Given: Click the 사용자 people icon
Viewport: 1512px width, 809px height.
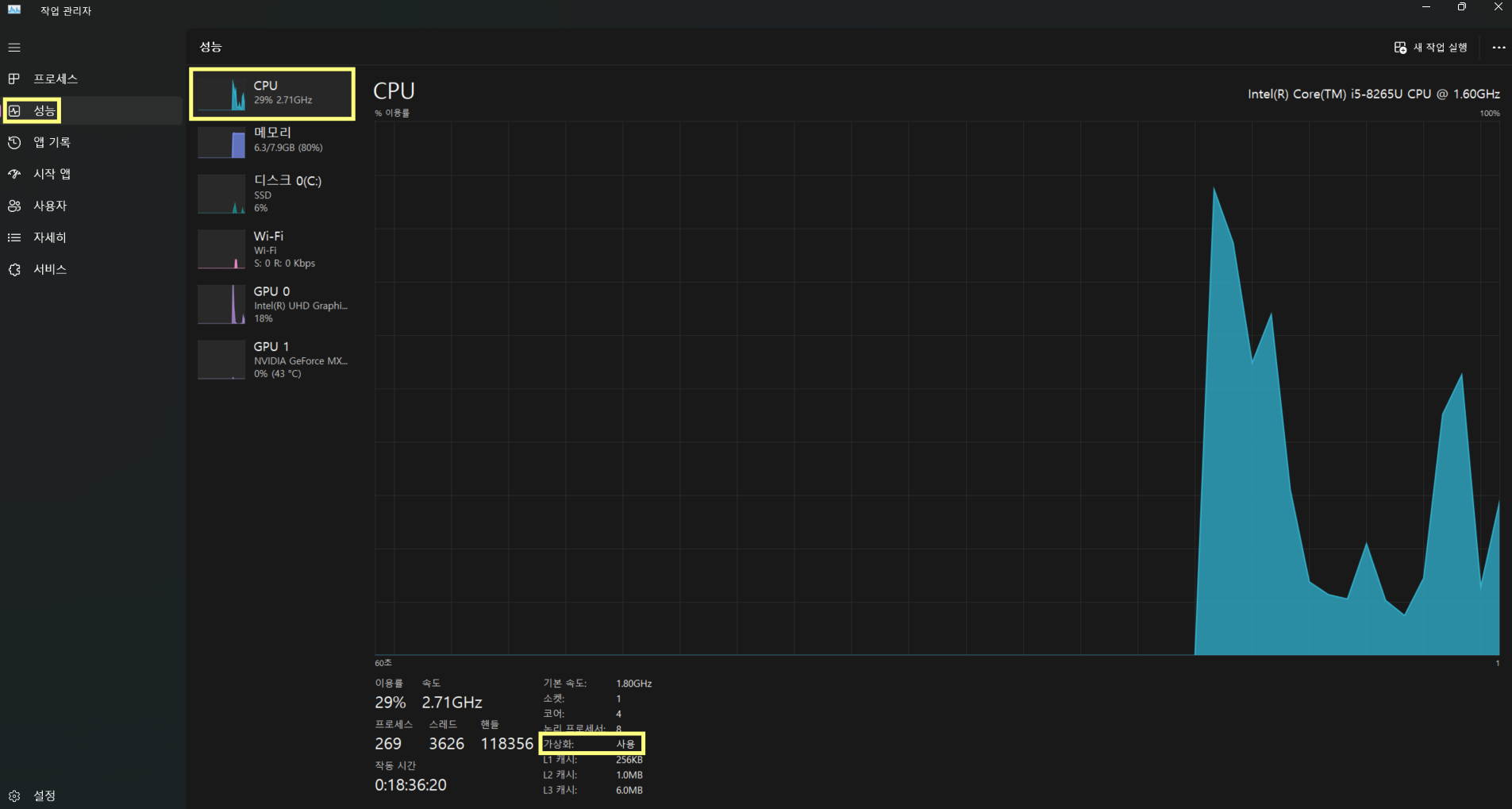Looking at the screenshot, I should (14, 206).
